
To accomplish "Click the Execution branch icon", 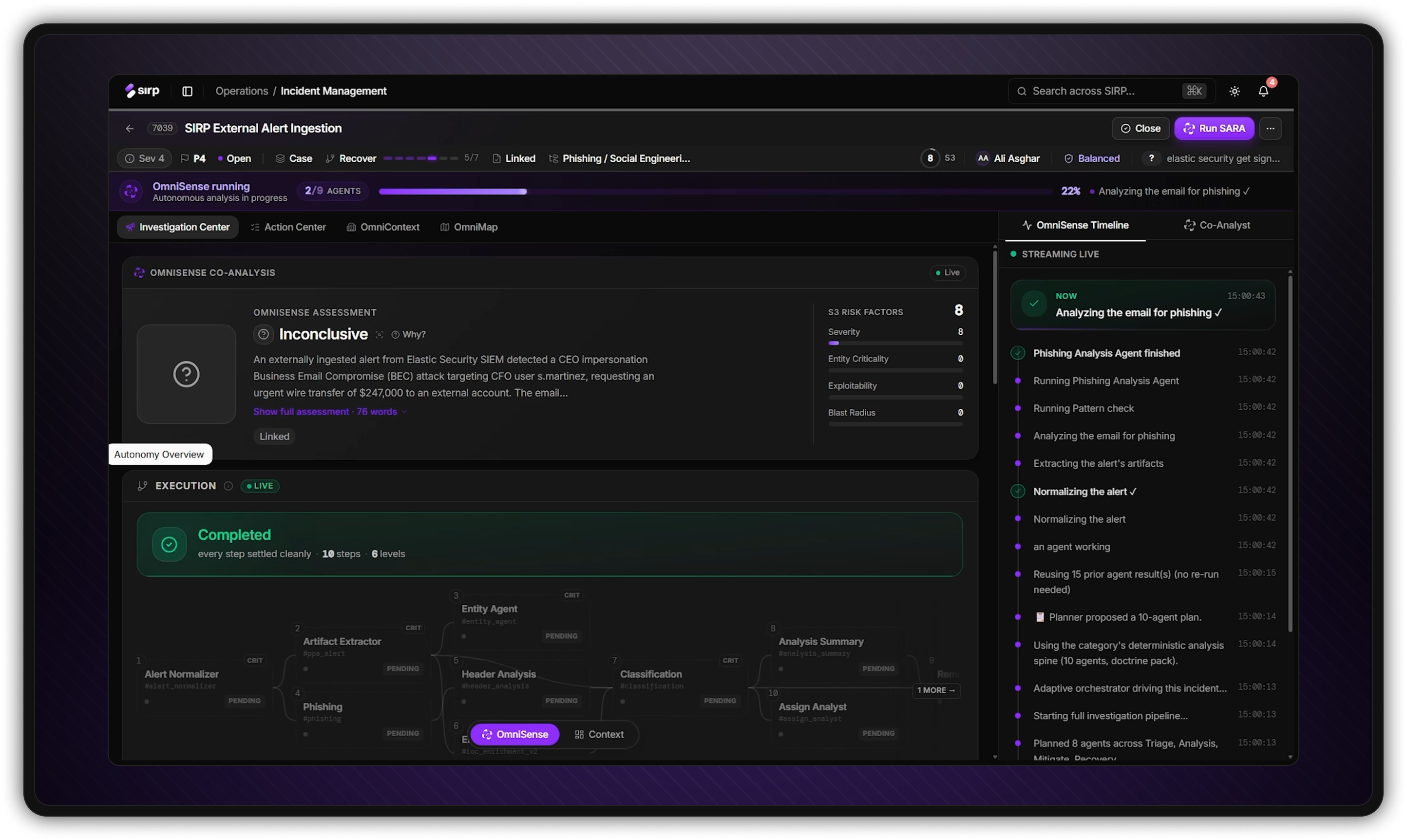I will 143,486.
